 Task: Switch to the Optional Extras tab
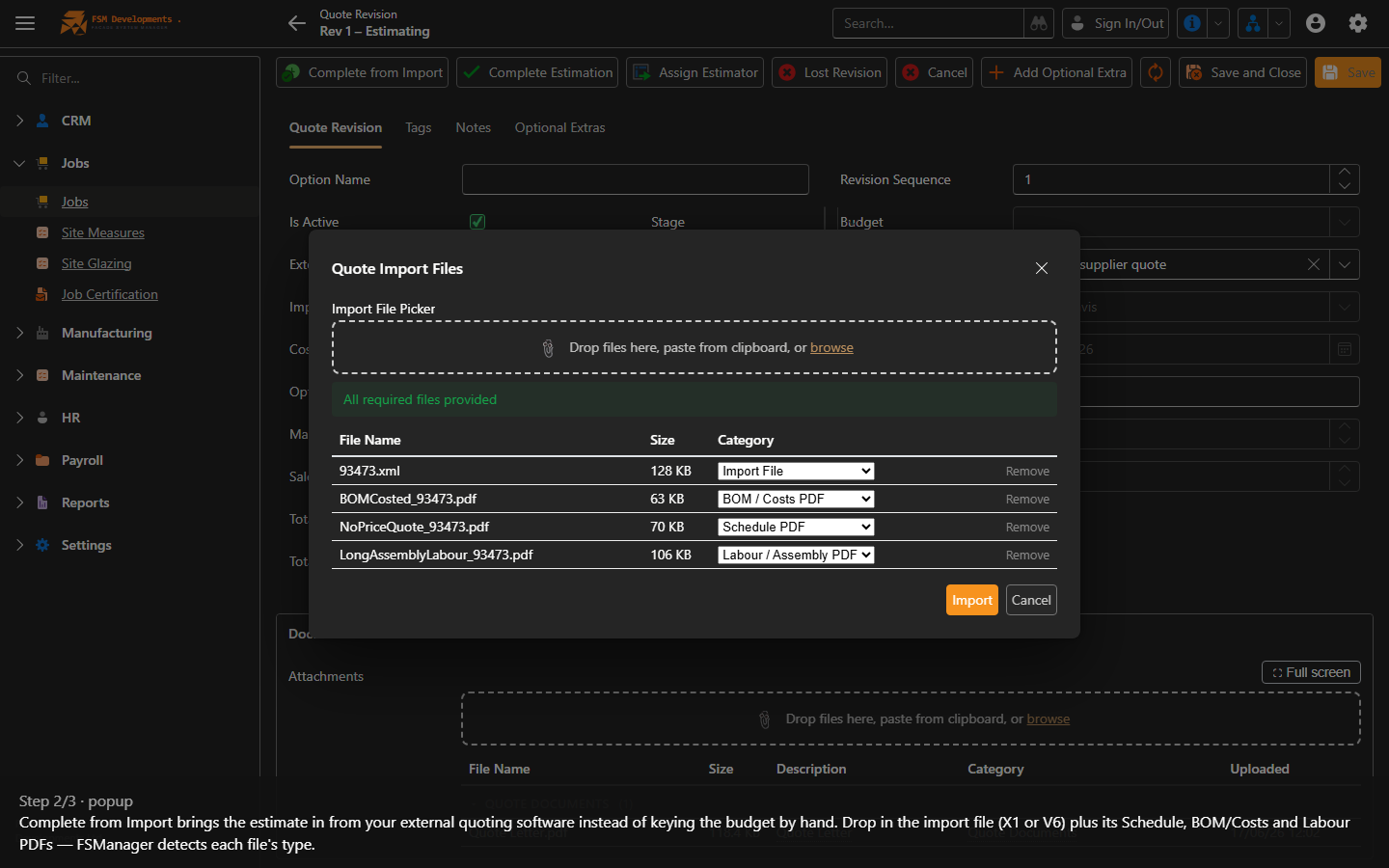560,127
